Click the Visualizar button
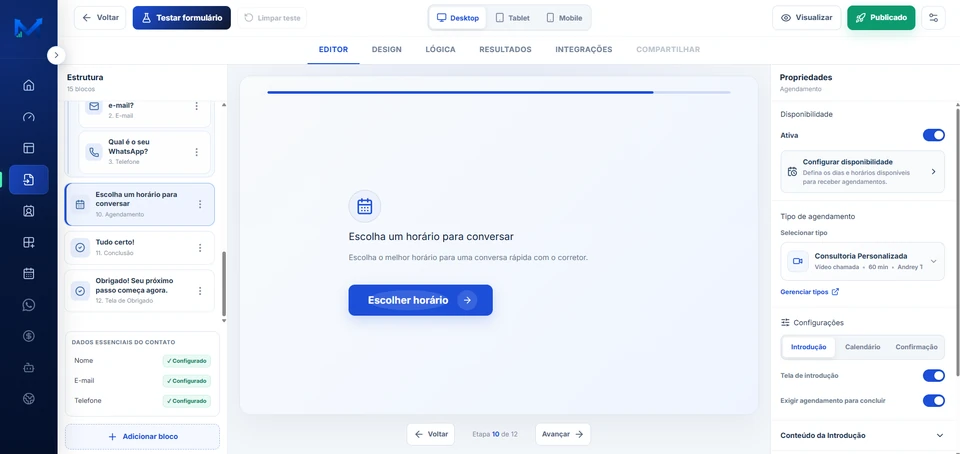This screenshot has width=960, height=454. [x=807, y=18]
